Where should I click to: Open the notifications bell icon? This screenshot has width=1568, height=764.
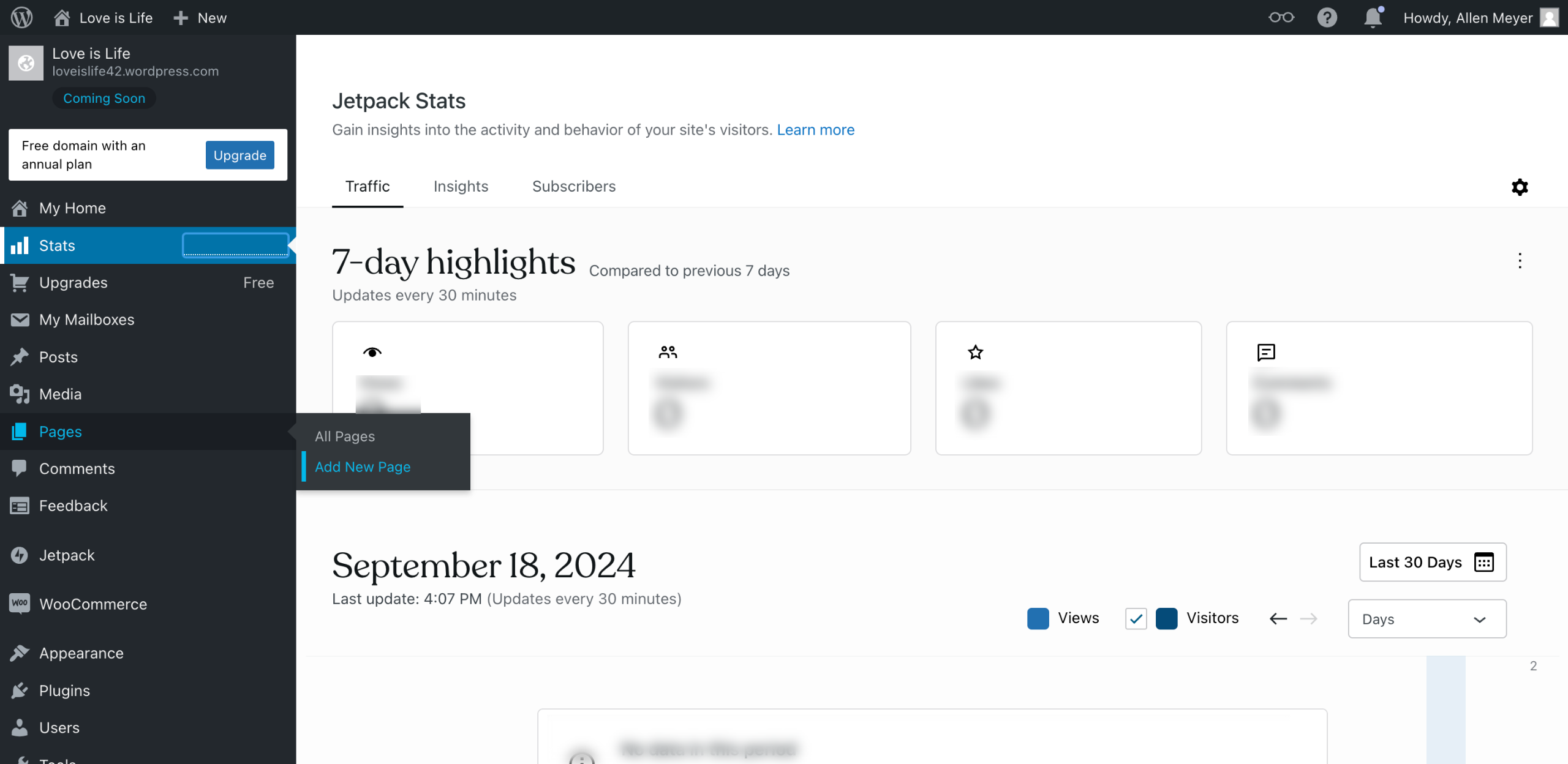1373,17
